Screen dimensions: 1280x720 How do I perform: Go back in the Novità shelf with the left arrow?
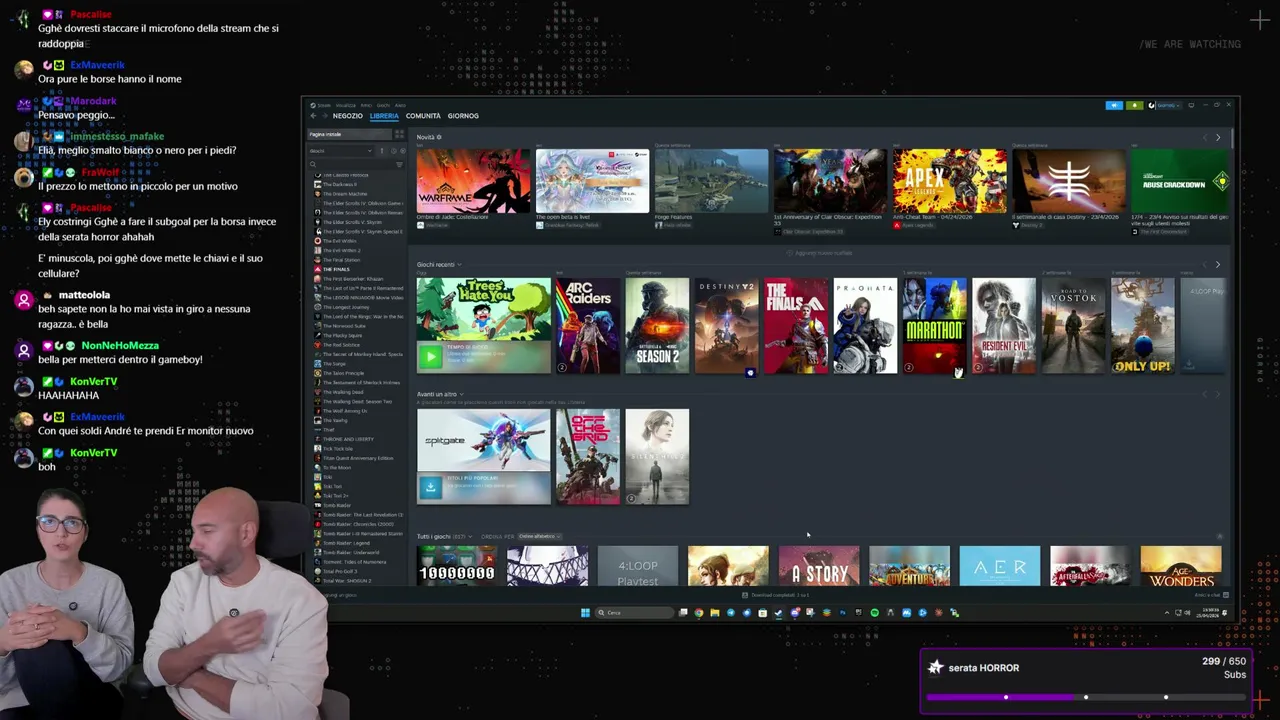coord(1205,137)
